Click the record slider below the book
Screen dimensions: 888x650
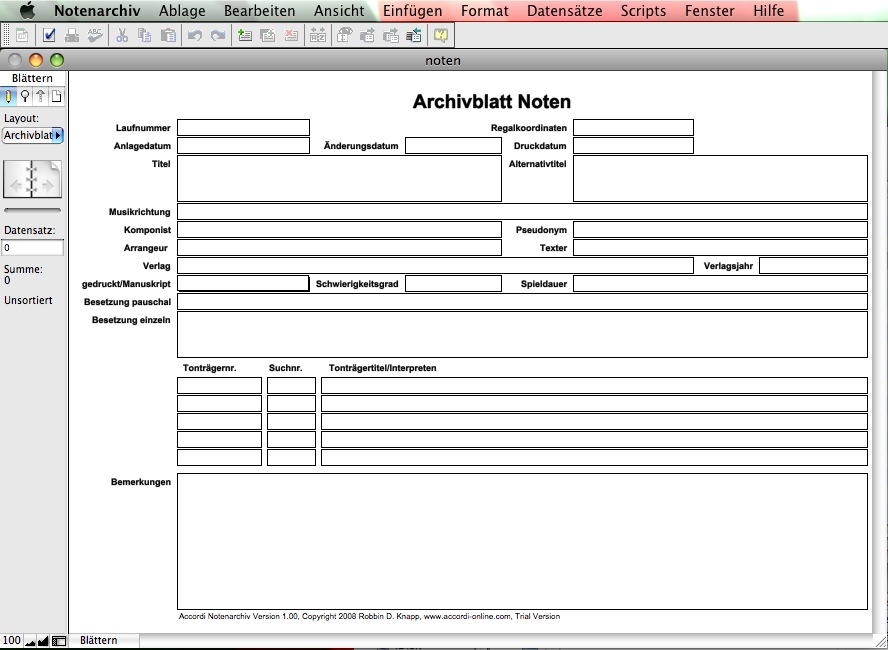[32, 210]
